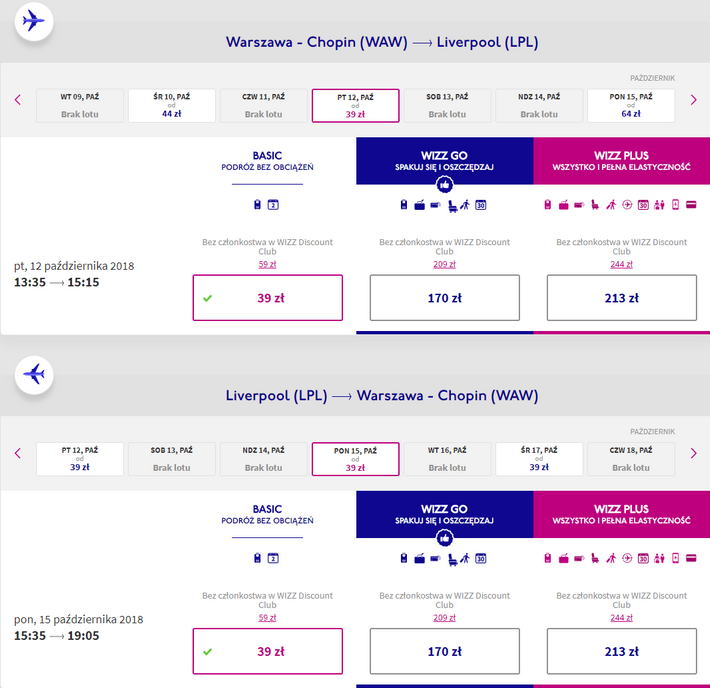Click the WIZZ GO thumbs-up badge on outbound flight
Screen dimensions: 710x688
tap(445, 185)
